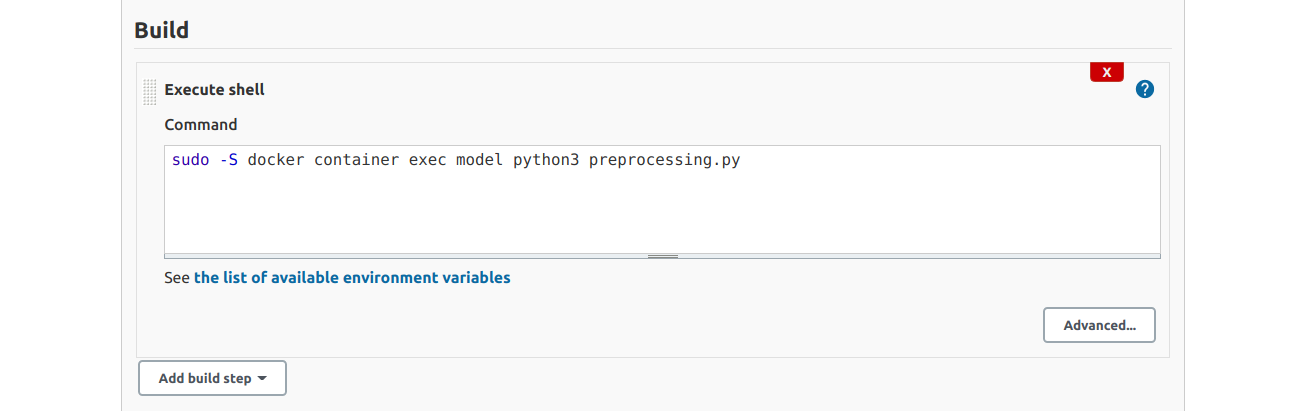
Task: Place cursor on the word sudo
Action: click(191, 160)
